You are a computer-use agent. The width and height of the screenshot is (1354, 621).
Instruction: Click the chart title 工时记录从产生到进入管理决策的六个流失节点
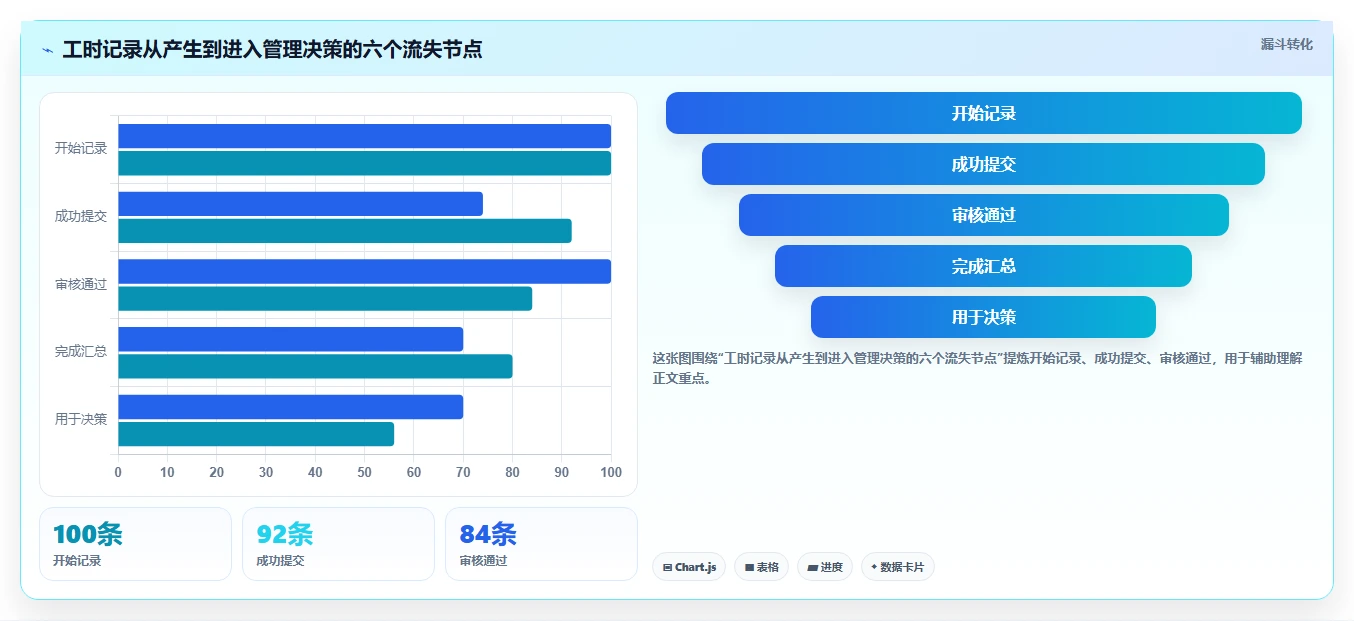point(272,49)
